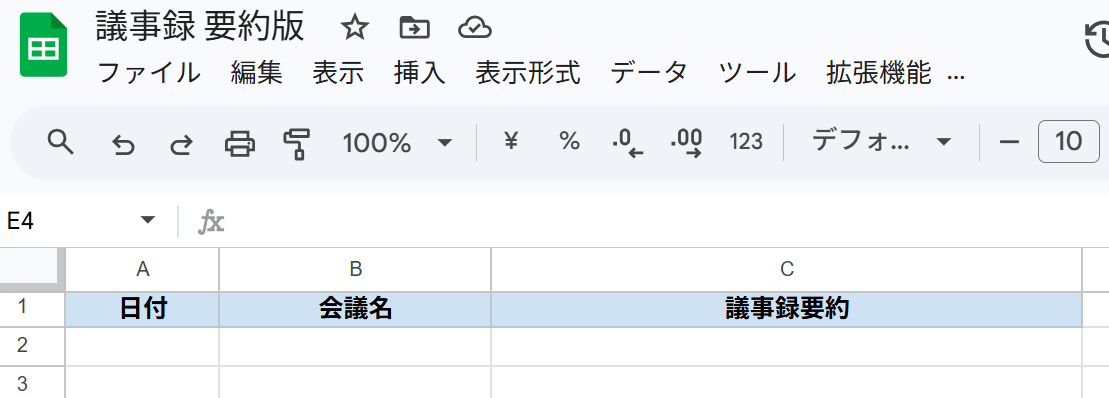Decrease font size with minus button
Image resolution: width=1109 pixels, height=398 pixels.
[x=1009, y=142]
